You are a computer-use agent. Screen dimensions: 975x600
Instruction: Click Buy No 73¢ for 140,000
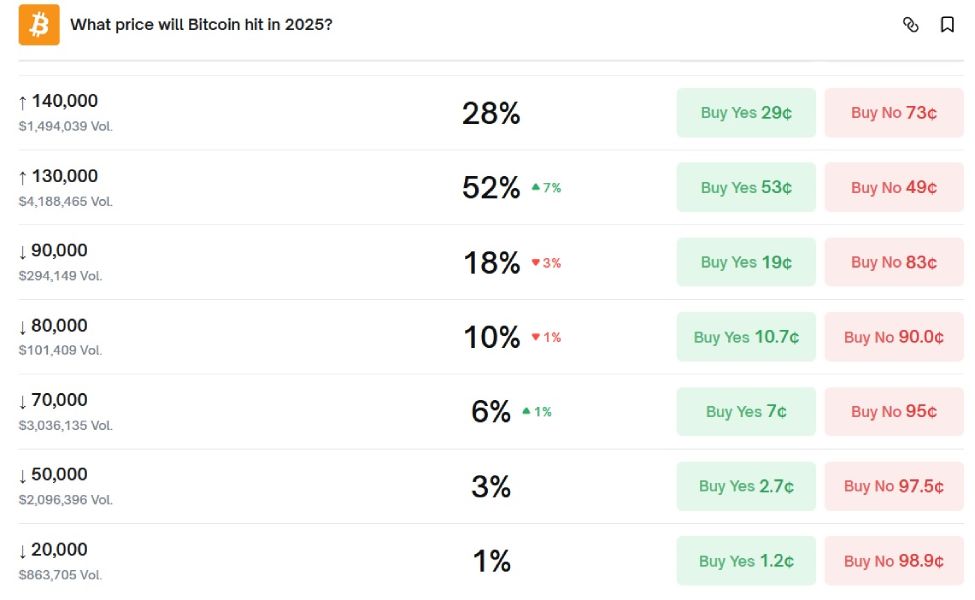[894, 113]
